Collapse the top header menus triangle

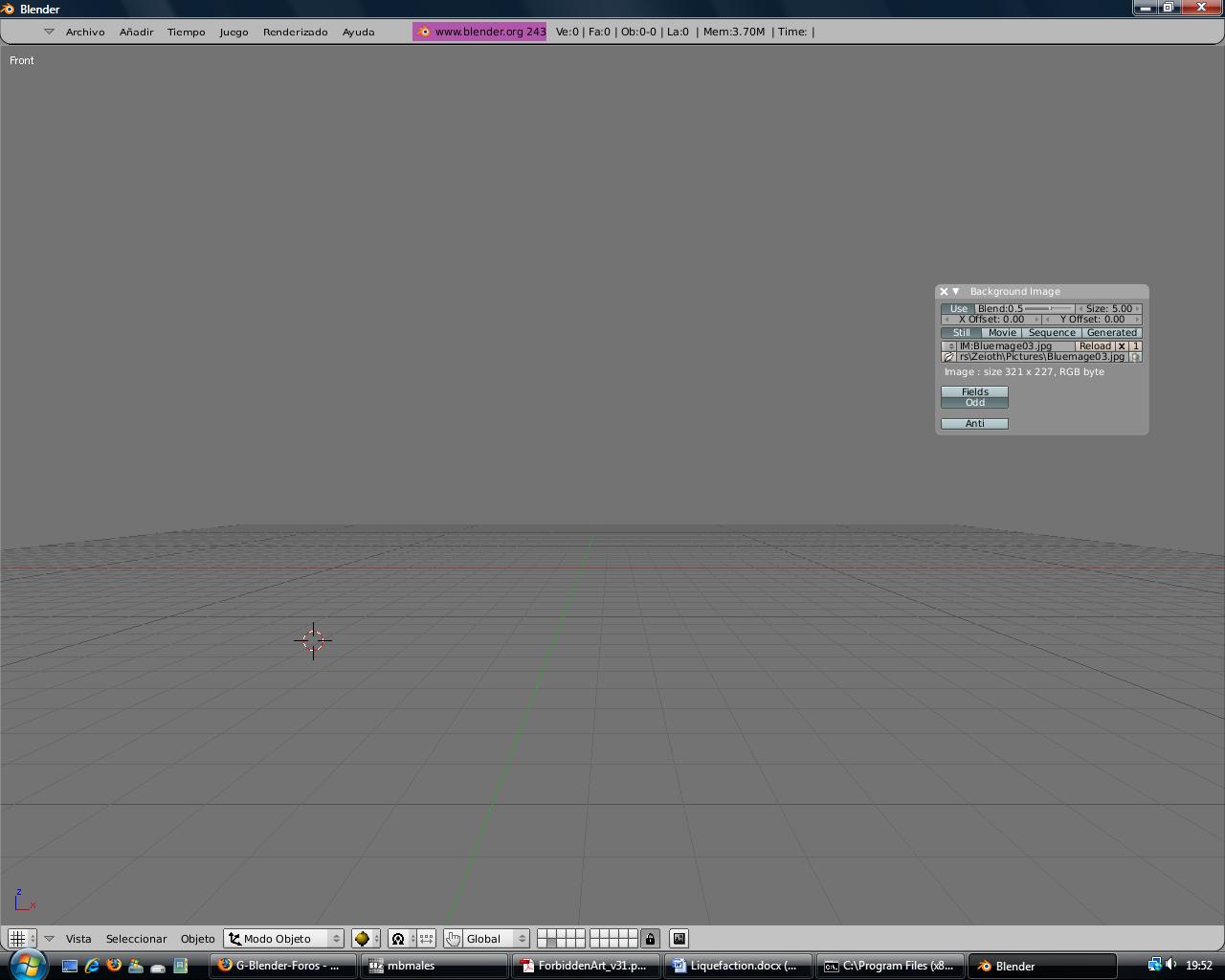[x=49, y=32]
